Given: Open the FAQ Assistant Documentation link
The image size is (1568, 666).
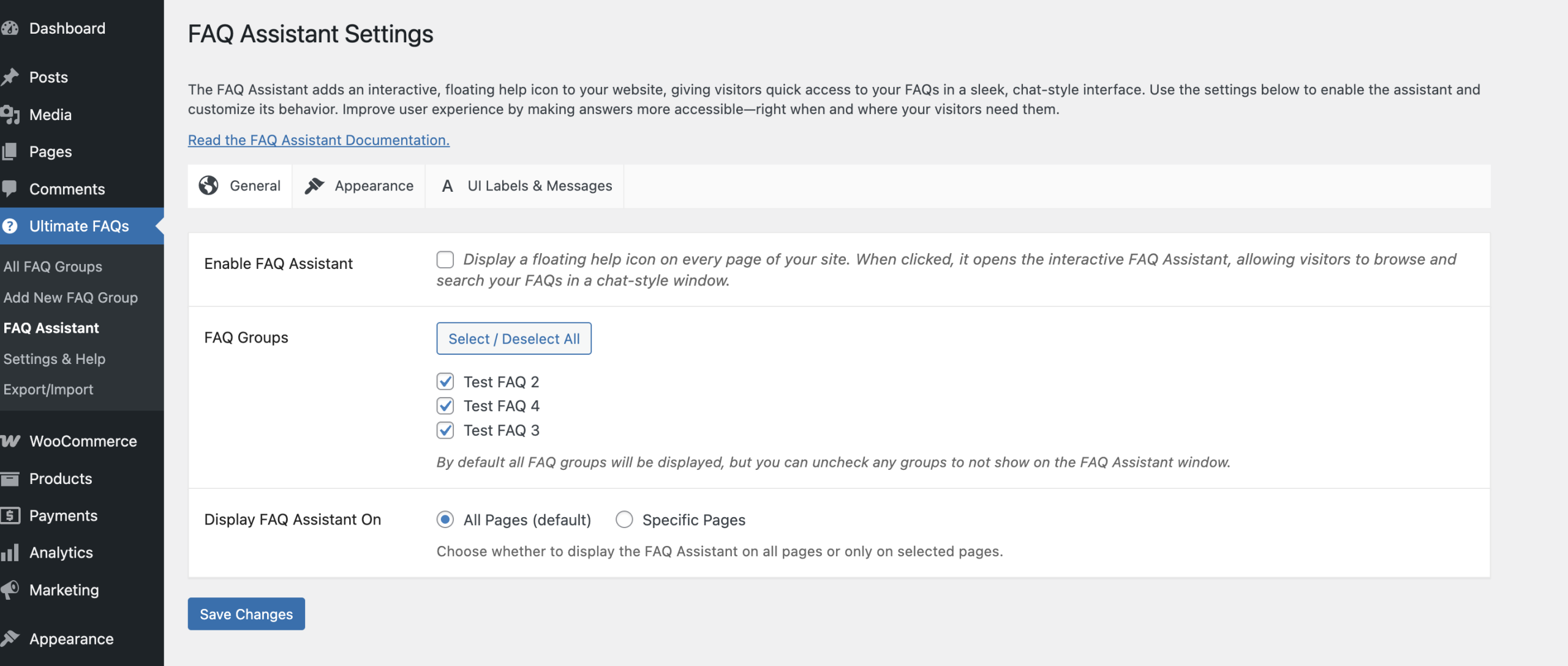Looking at the screenshot, I should click(318, 140).
